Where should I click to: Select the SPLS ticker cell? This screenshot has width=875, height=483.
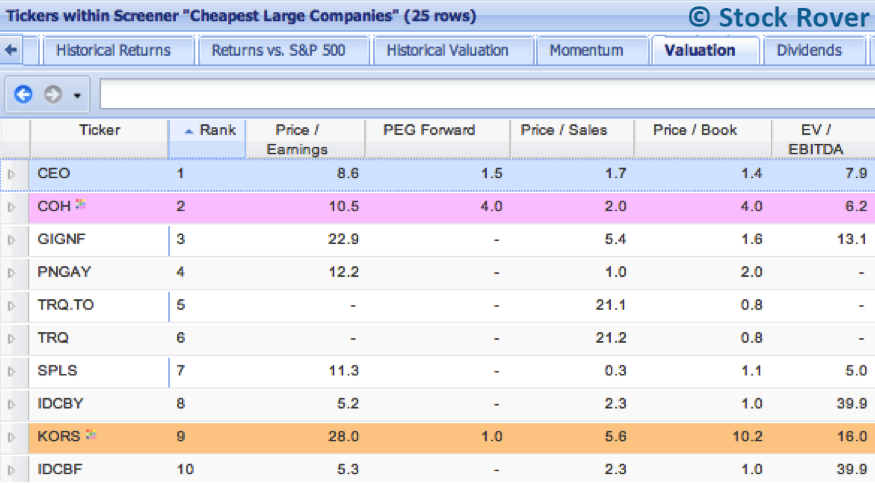click(x=99, y=371)
